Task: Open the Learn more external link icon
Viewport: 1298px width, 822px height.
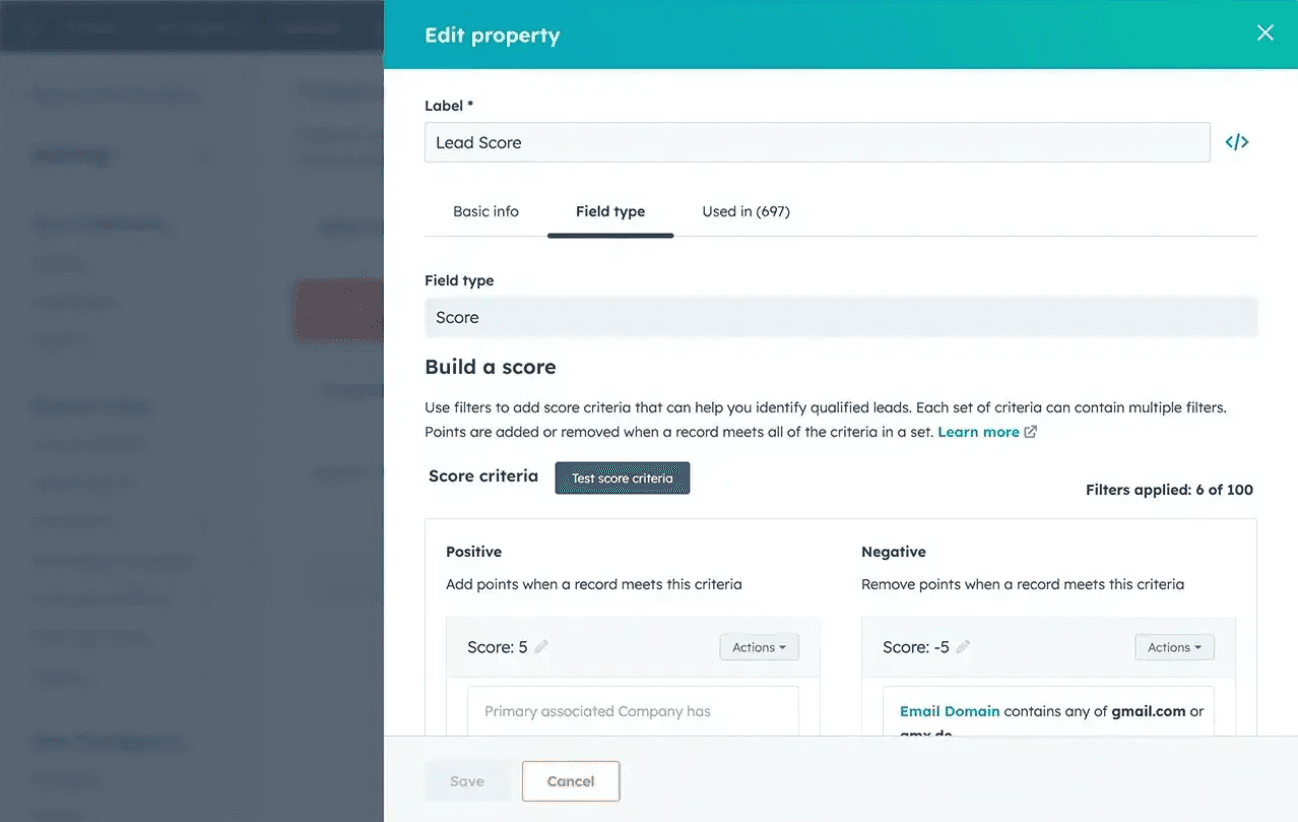Action: click(x=1029, y=432)
